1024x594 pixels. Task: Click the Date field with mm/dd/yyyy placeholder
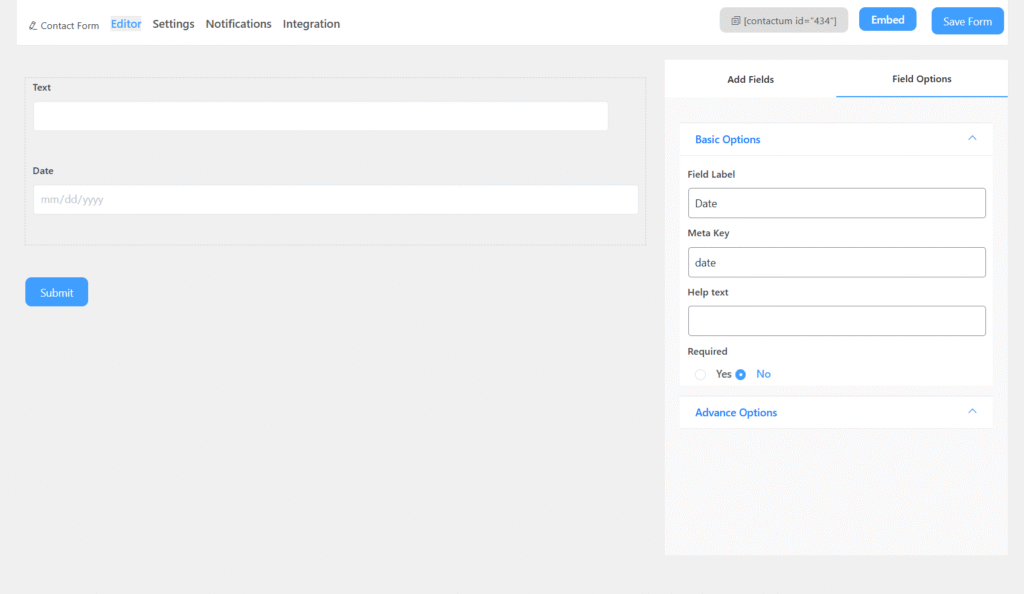(x=335, y=200)
